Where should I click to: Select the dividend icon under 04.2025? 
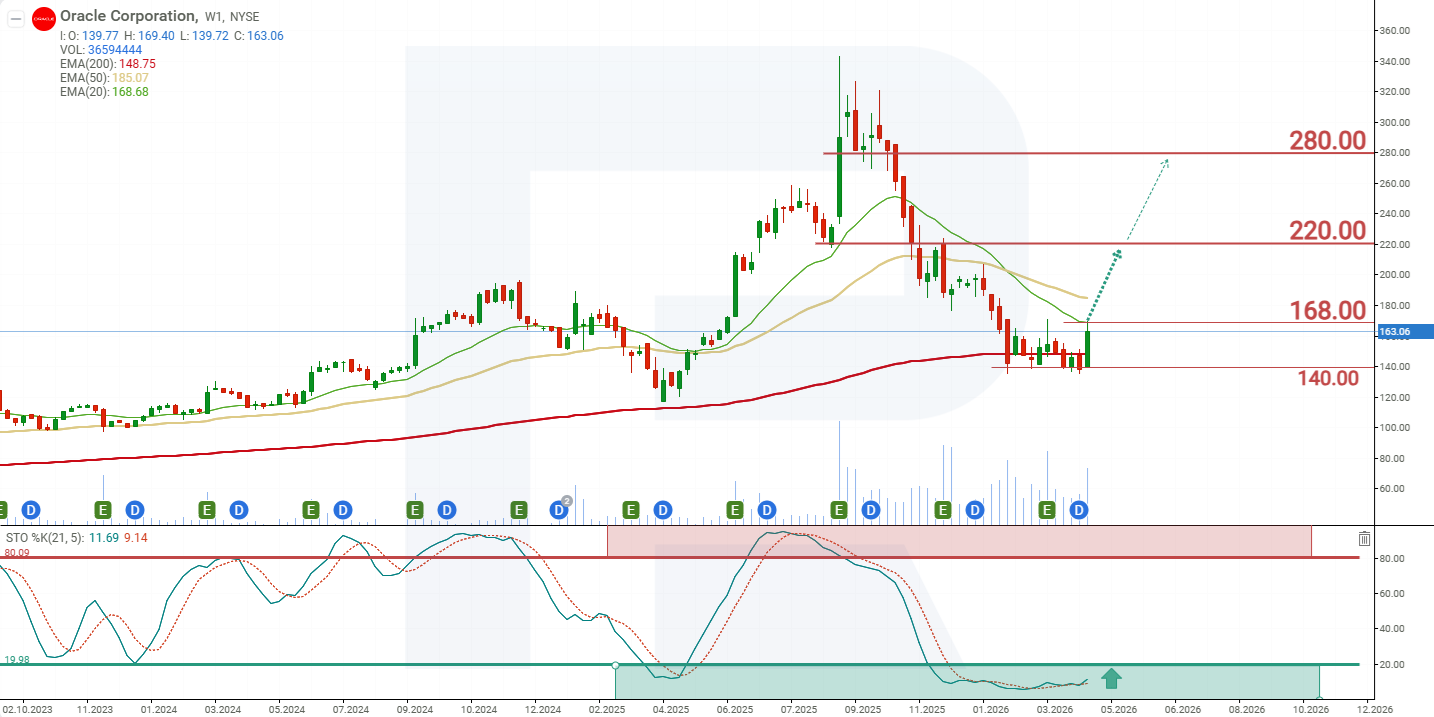663,510
